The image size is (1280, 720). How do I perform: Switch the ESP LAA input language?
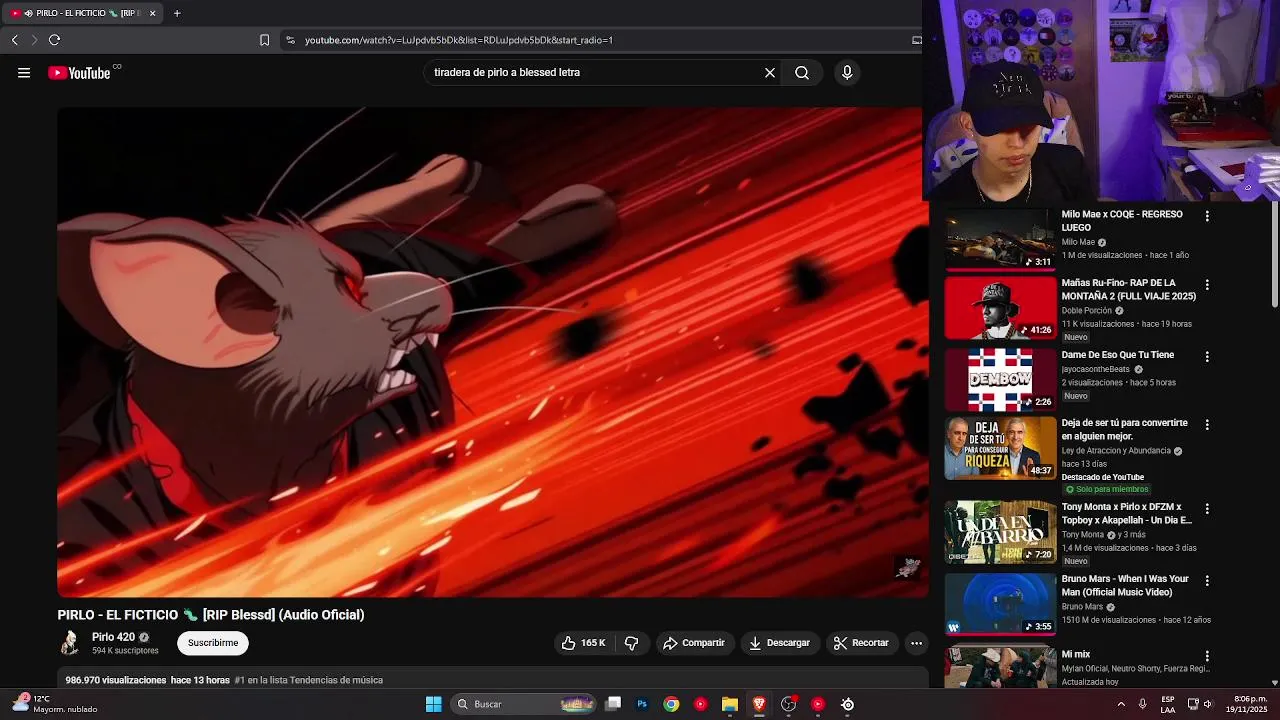coord(1168,704)
